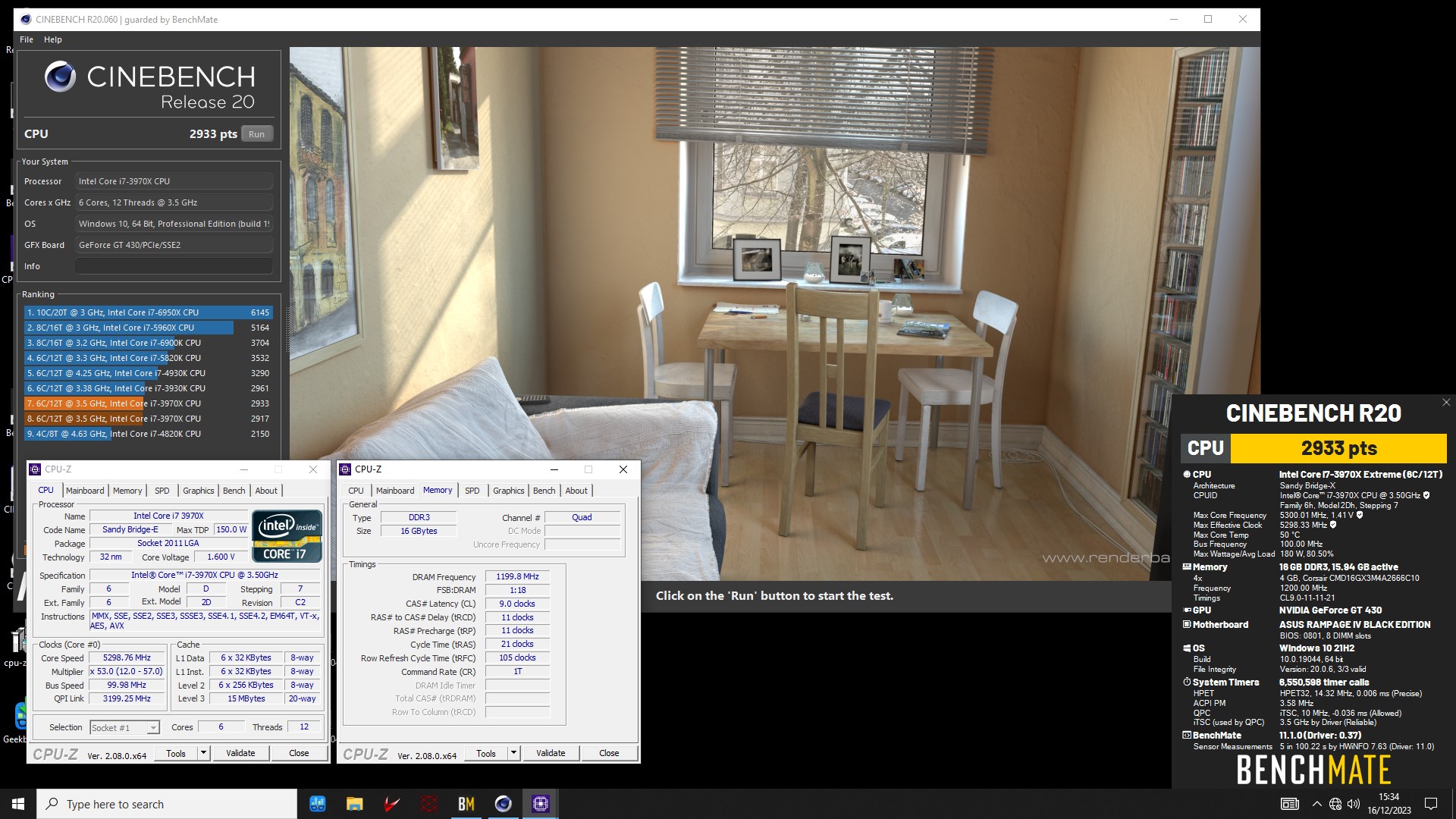Open Bench tab in right CPU-Z window

coord(544,491)
